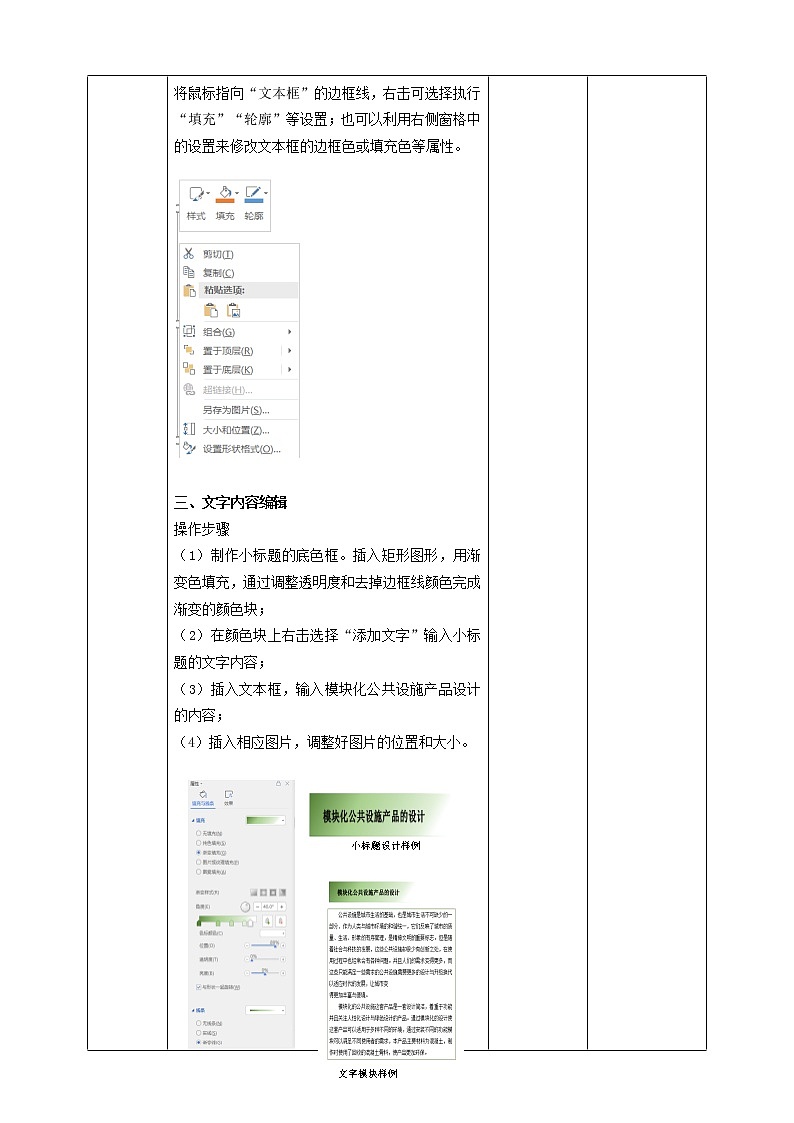Select the 渐变线 radio button
794x1123 pixels.
pyautogui.click(x=198, y=1043)
